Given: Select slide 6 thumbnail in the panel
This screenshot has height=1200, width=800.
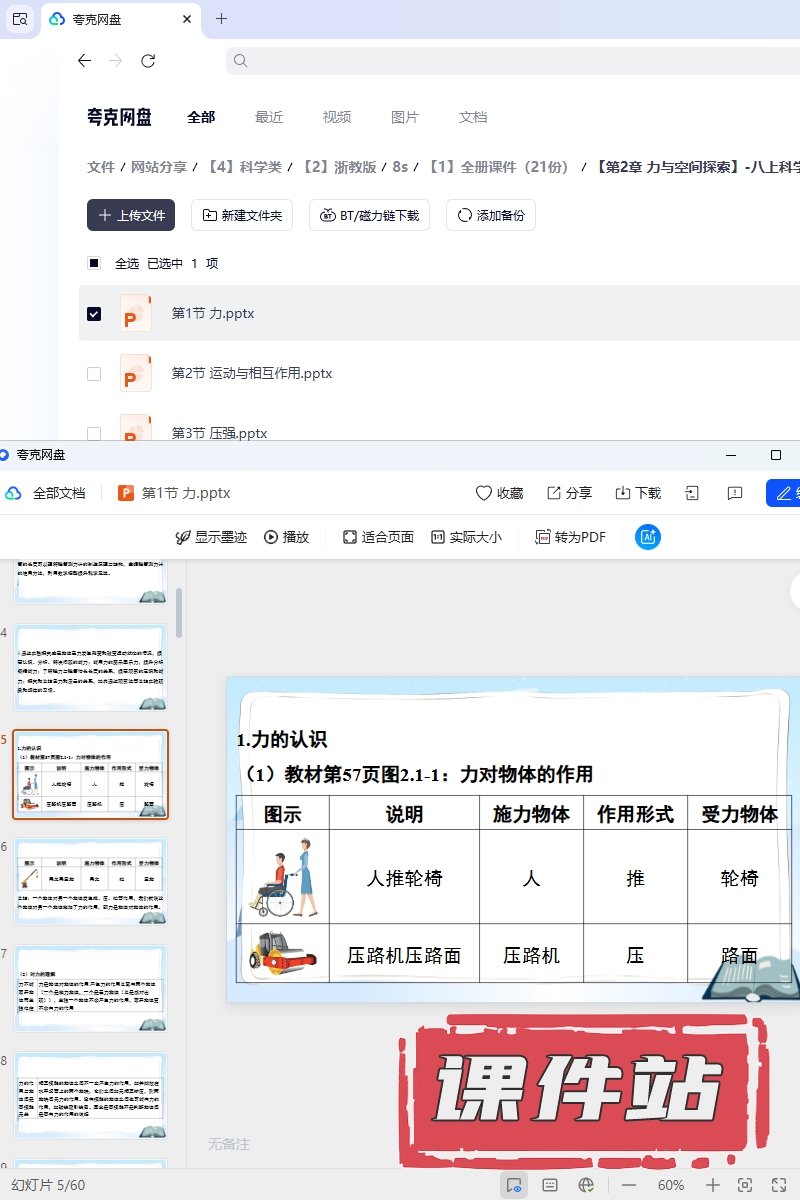Looking at the screenshot, I should click(x=90, y=881).
